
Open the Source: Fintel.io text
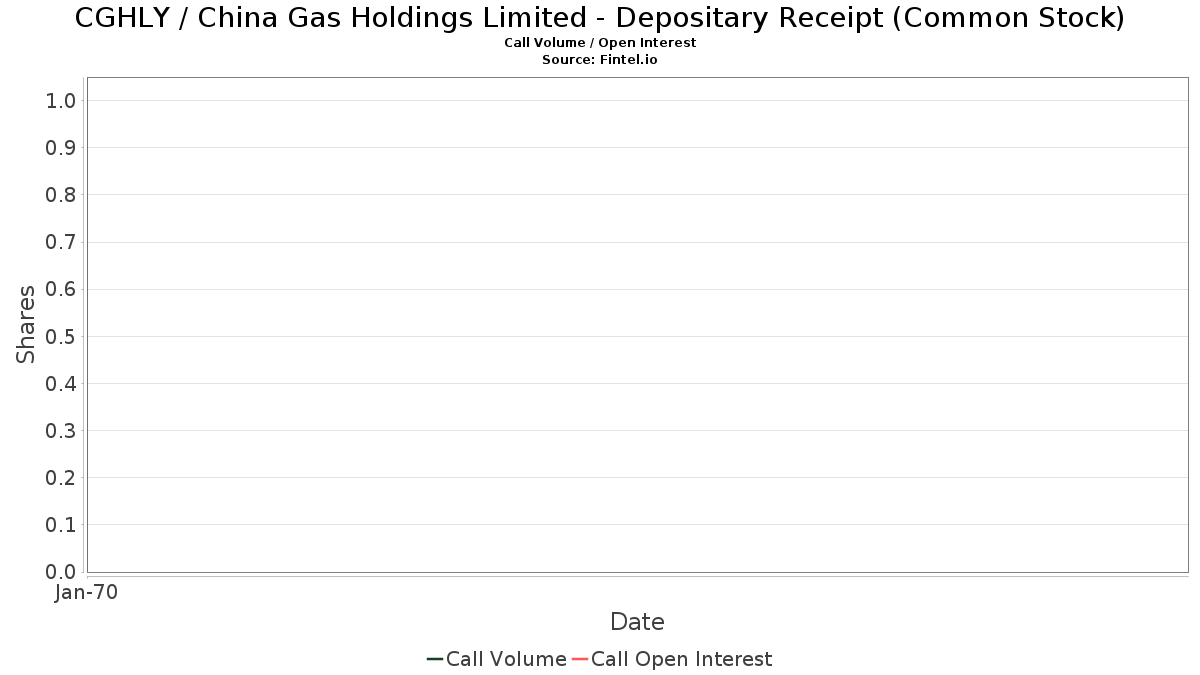click(600, 60)
